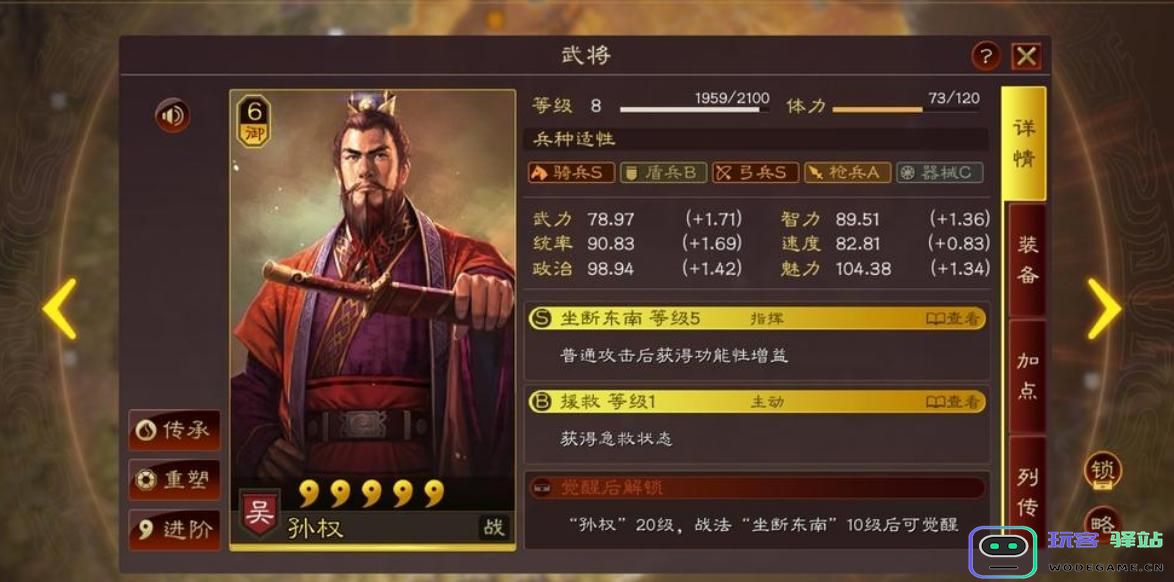This screenshot has height=582, width=1174.
Task: Toggle the 锁 lock icon
Action: click(x=1103, y=470)
